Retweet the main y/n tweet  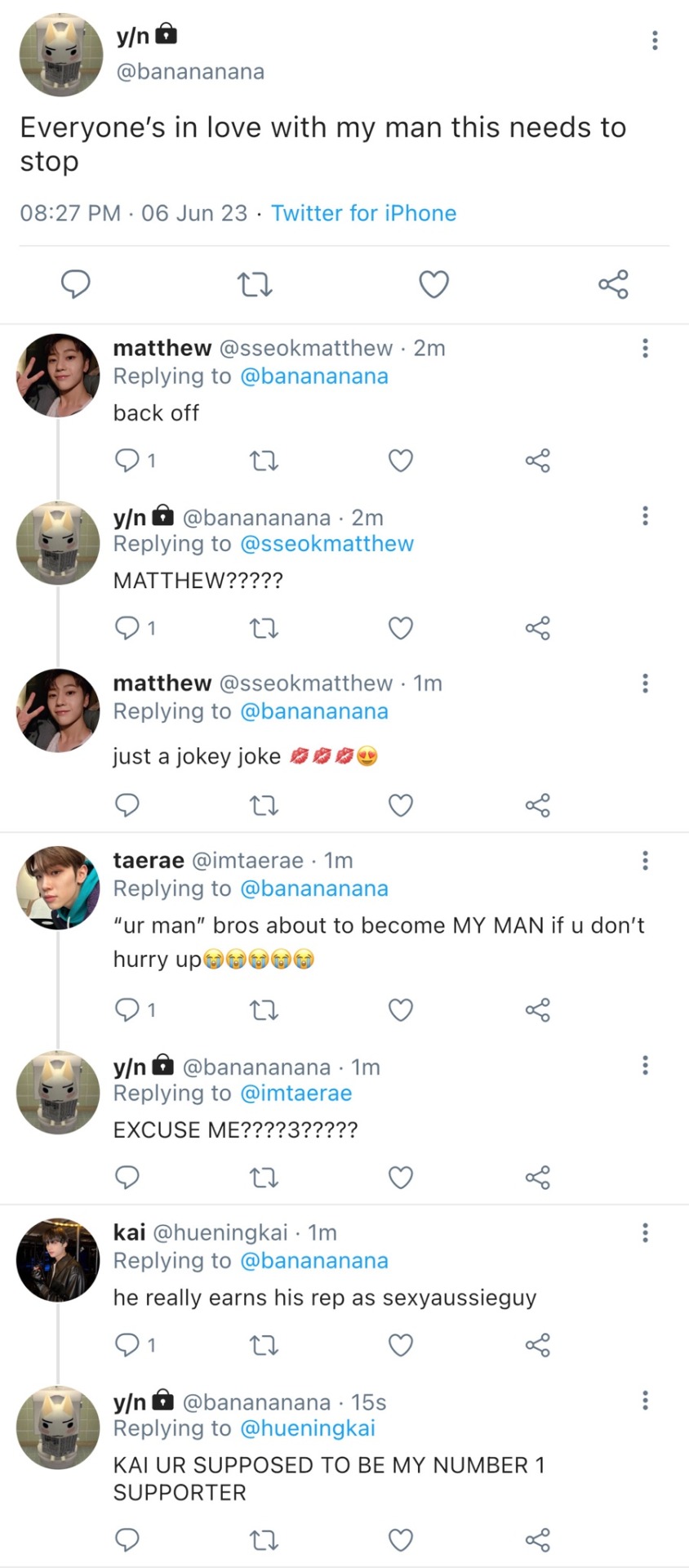(x=254, y=284)
